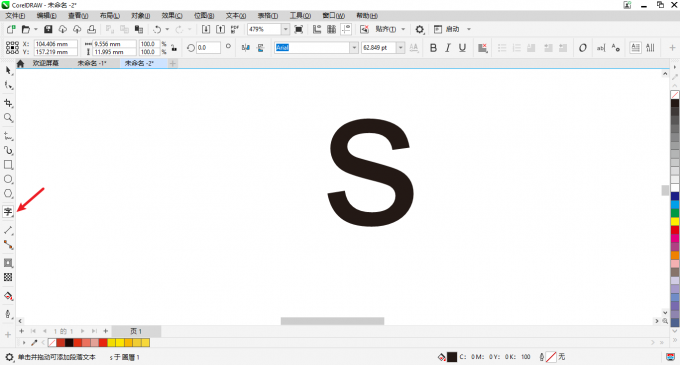This screenshot has height=365, width=680.
Task: Click the Import icon
Action: [x=206, y=29]
